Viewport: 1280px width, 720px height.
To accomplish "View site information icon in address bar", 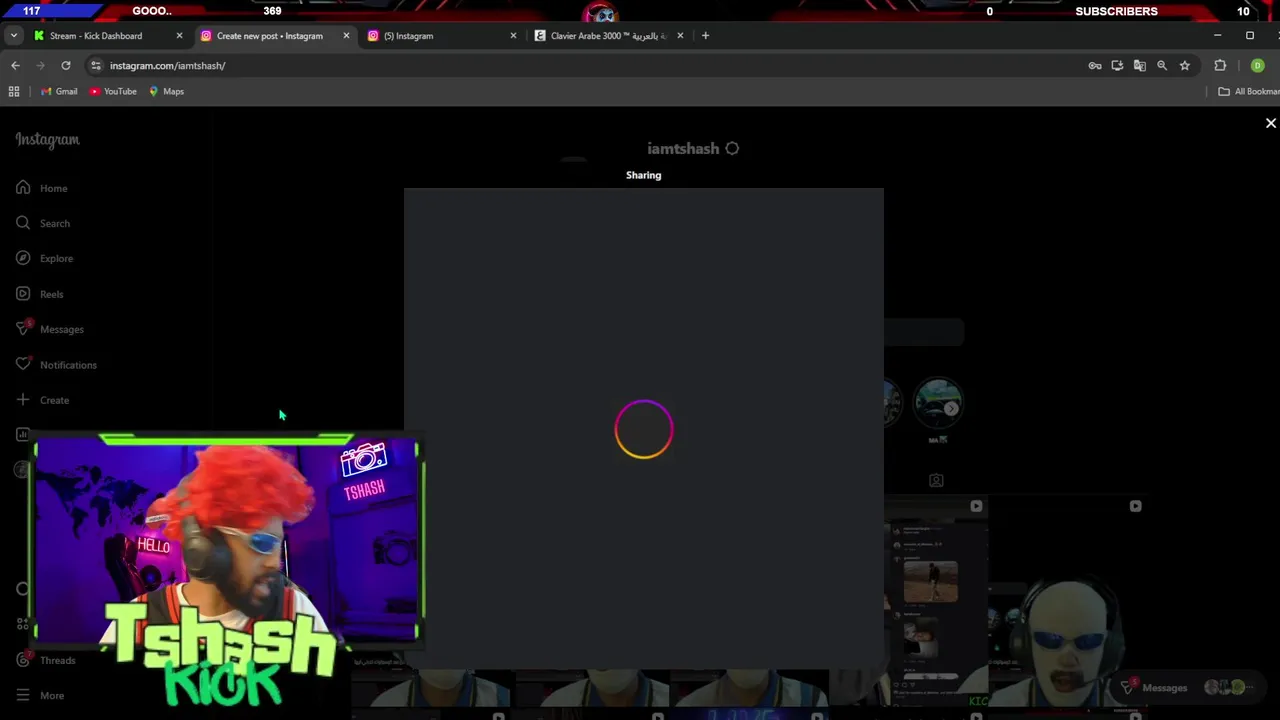I will pos(95,65).
